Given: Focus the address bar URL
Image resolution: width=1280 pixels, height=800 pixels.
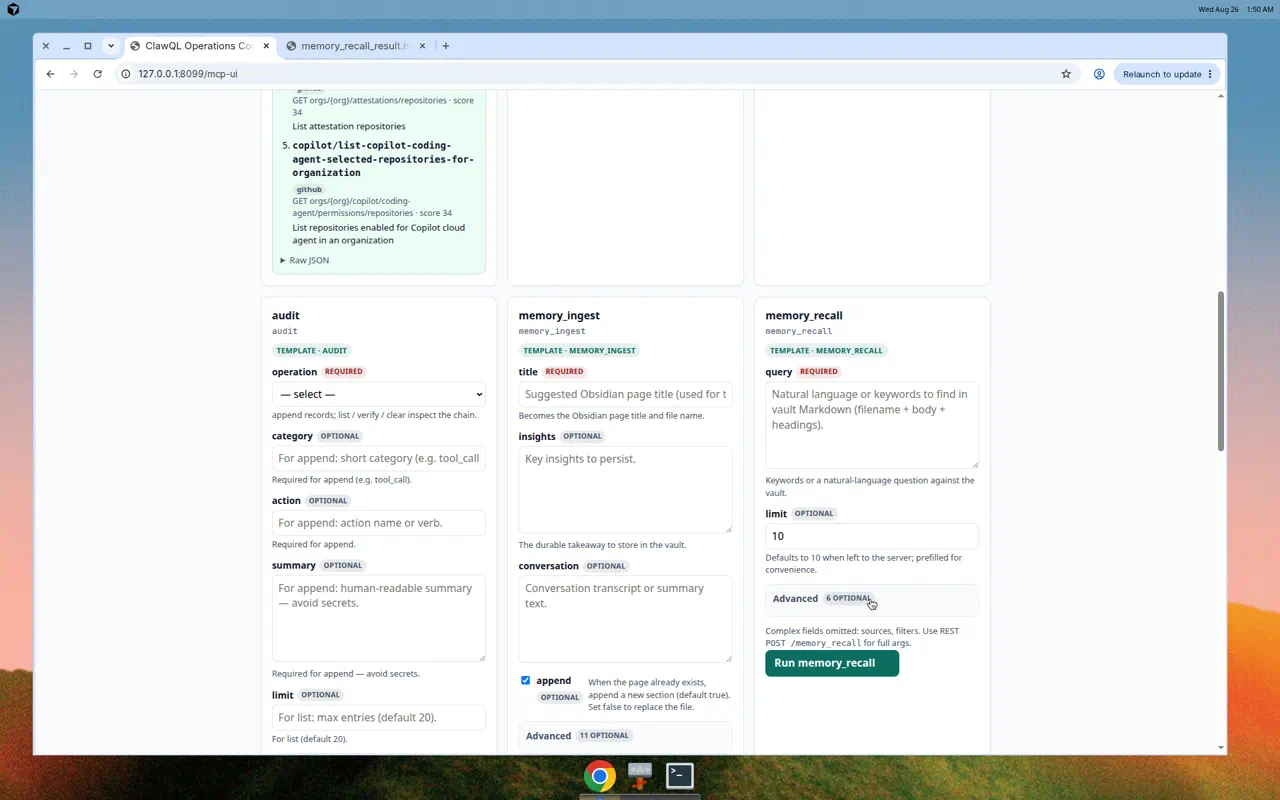Looking at the screenshot, I should click(188, 74).
